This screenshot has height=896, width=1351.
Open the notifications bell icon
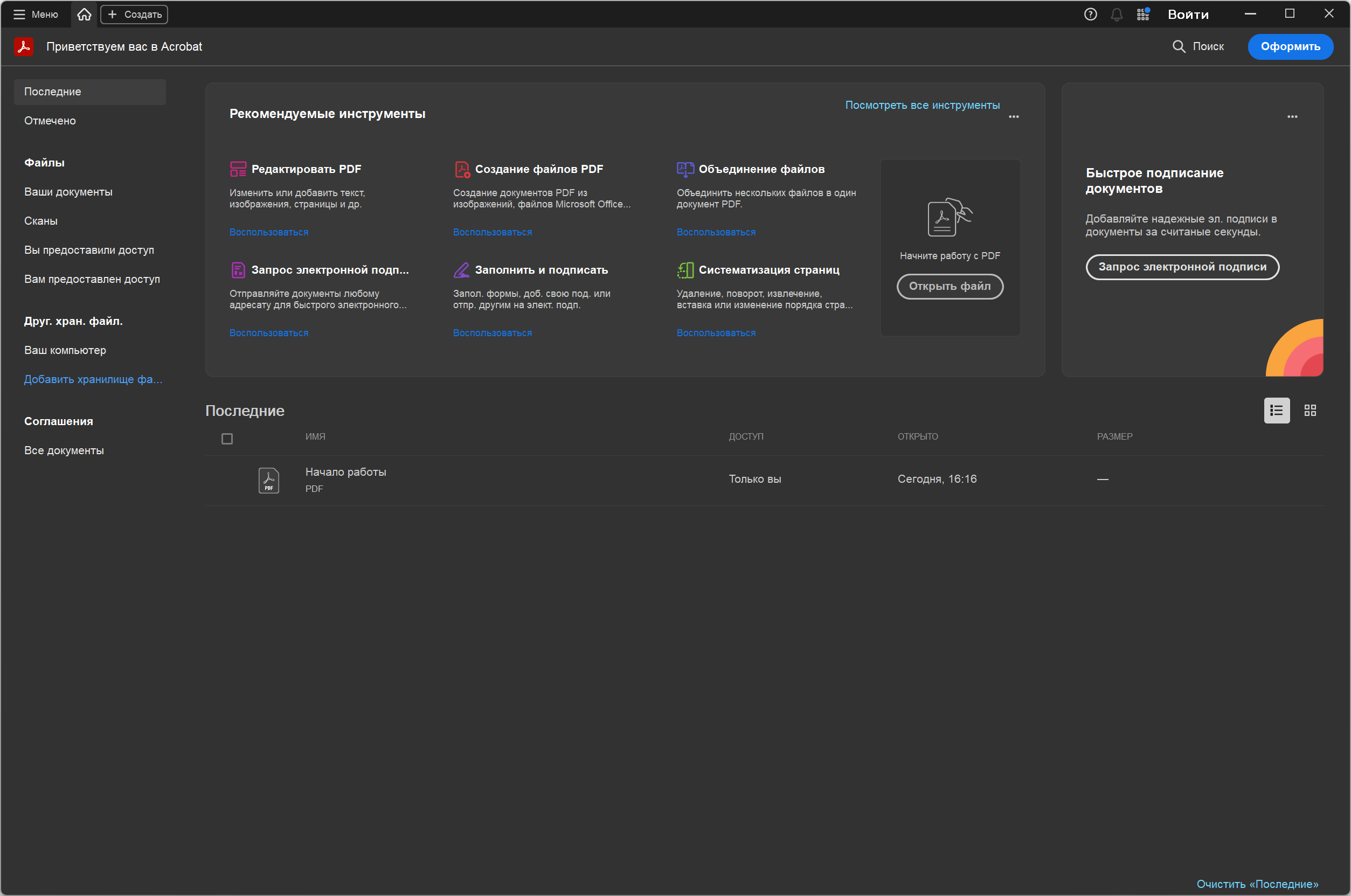click(1116, 15)
